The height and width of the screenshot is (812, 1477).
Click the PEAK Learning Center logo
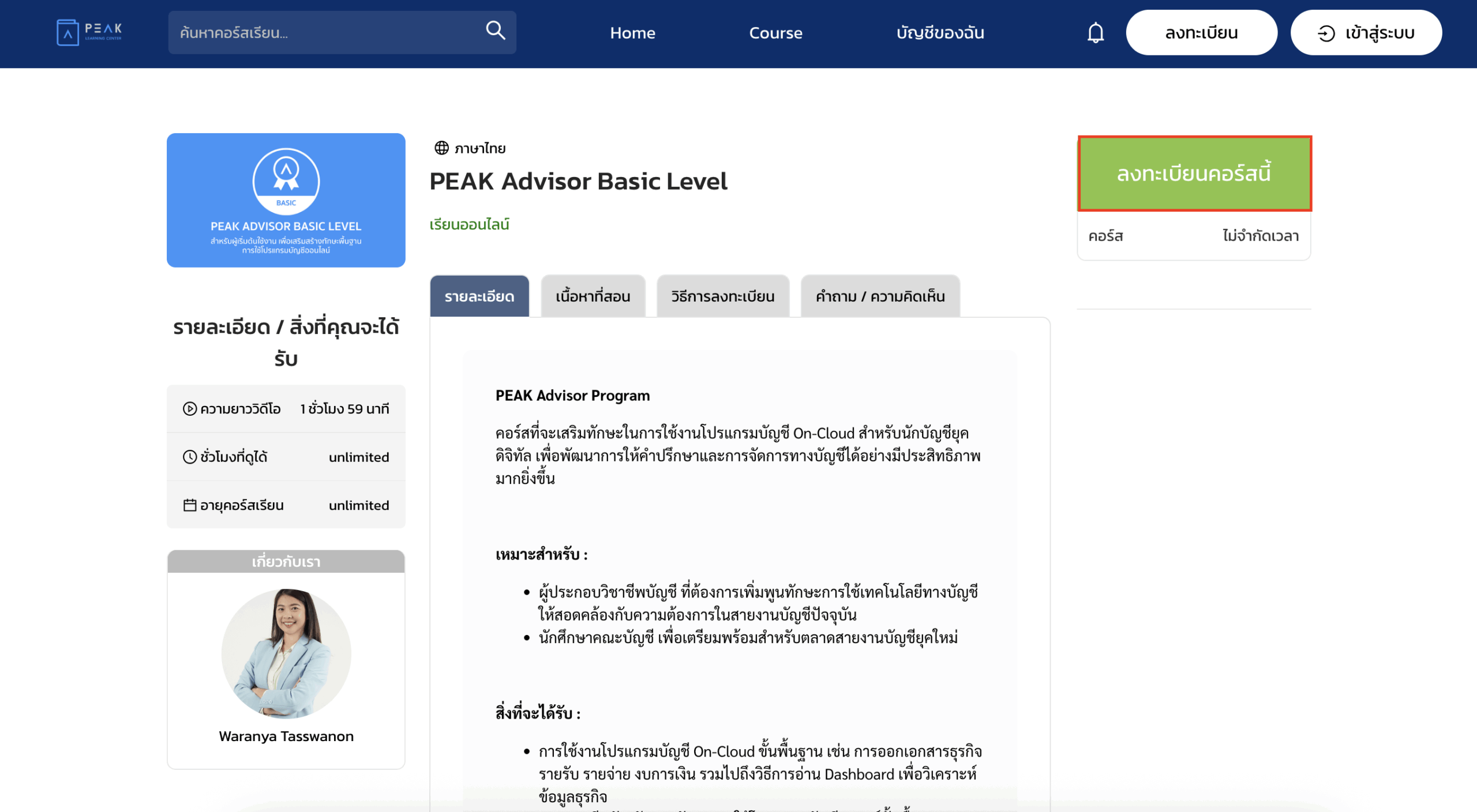coord(88,32)
